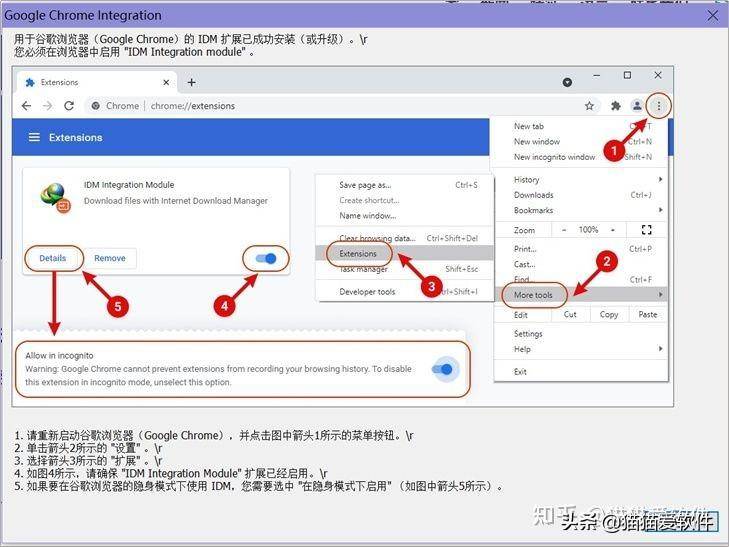Select New window menu item

click(581, 141)
